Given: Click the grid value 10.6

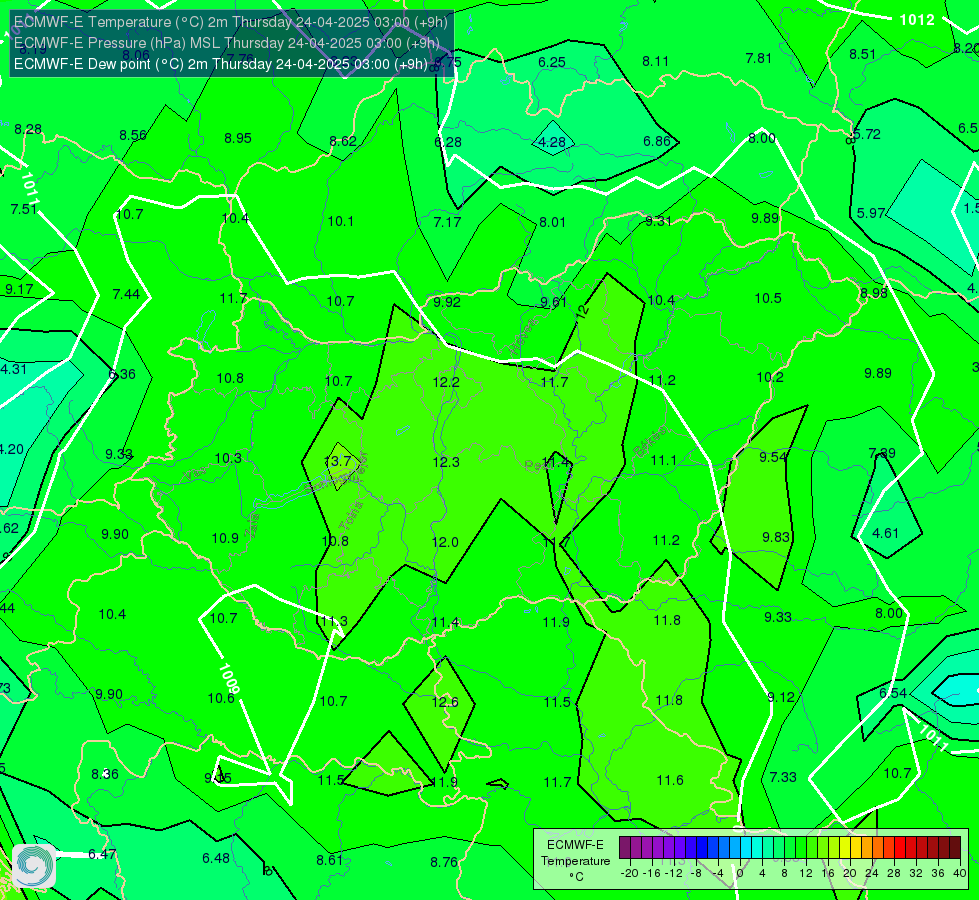Looking at the screenshot, I should pos(221,698).
